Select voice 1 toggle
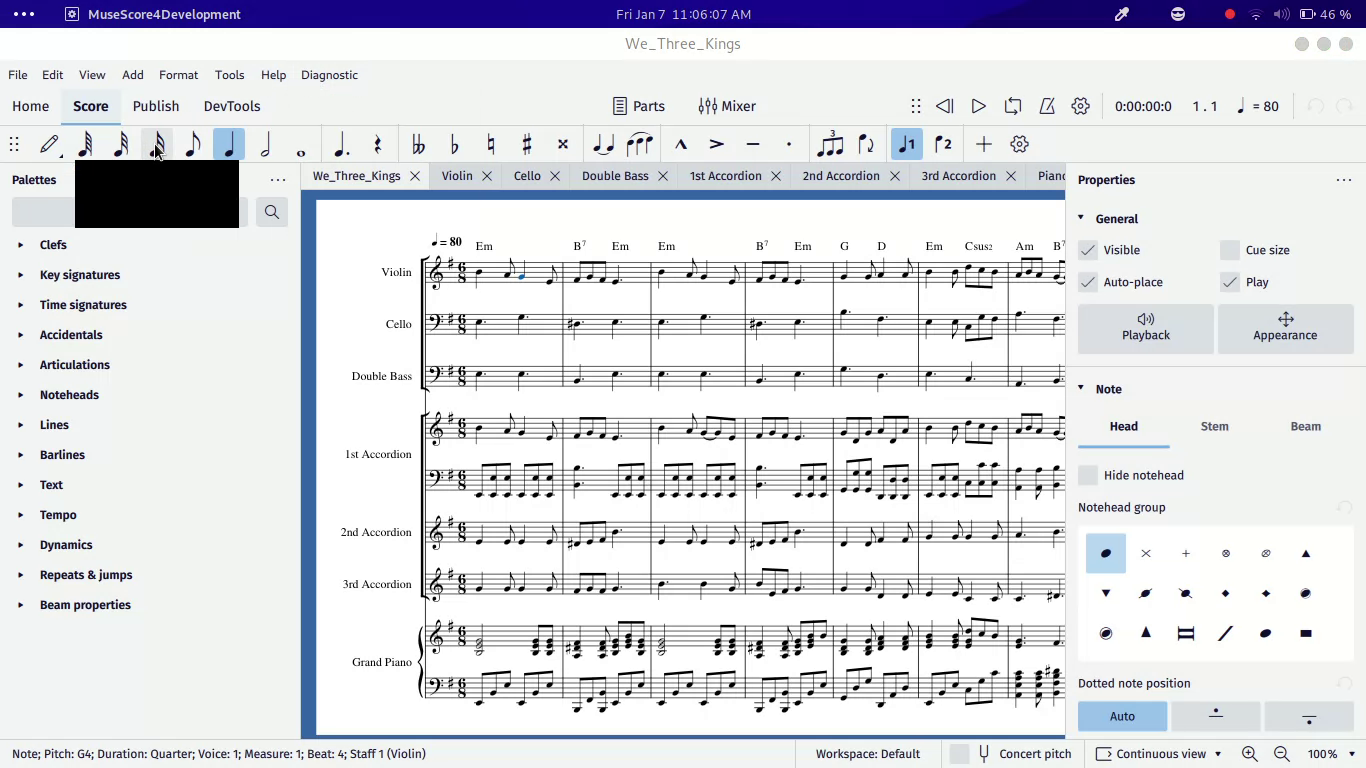The width and height of the screenshot is (1366, 768). [907, 144]
